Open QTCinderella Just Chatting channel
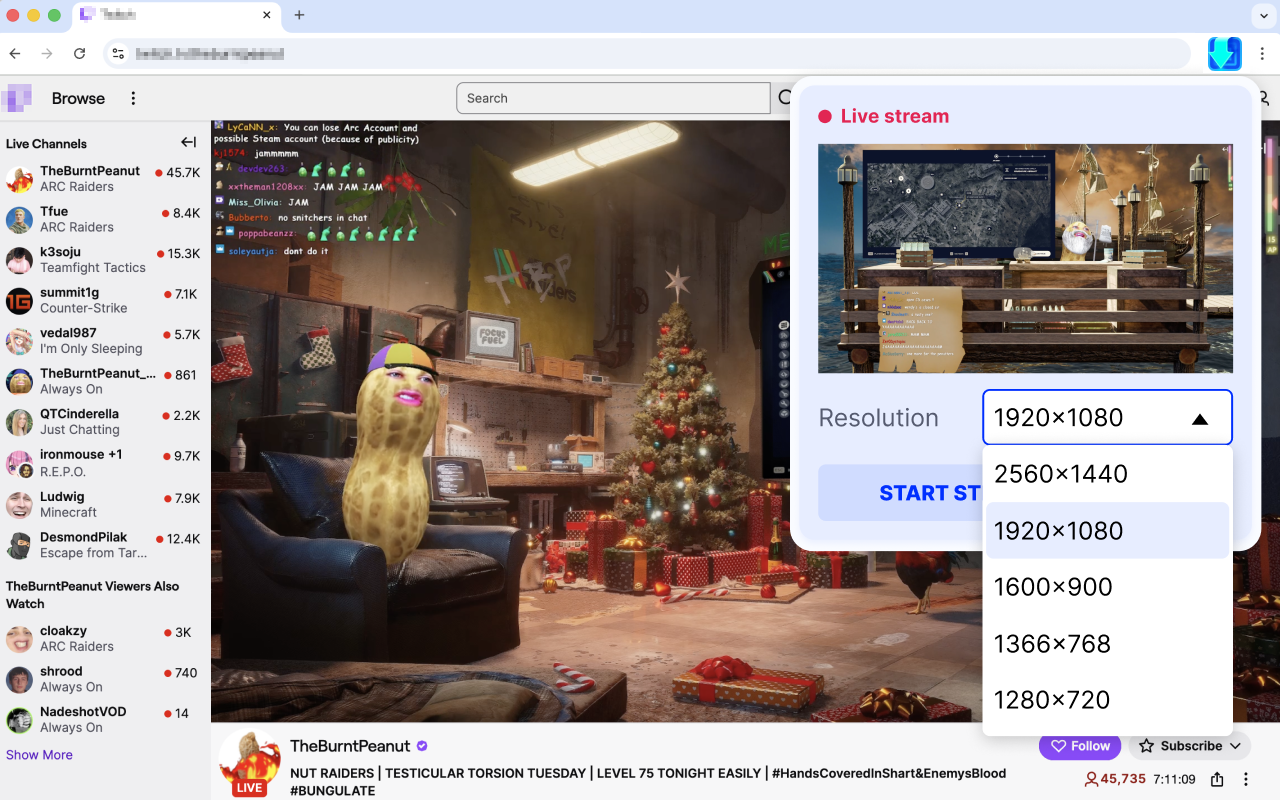 [105, 422]
